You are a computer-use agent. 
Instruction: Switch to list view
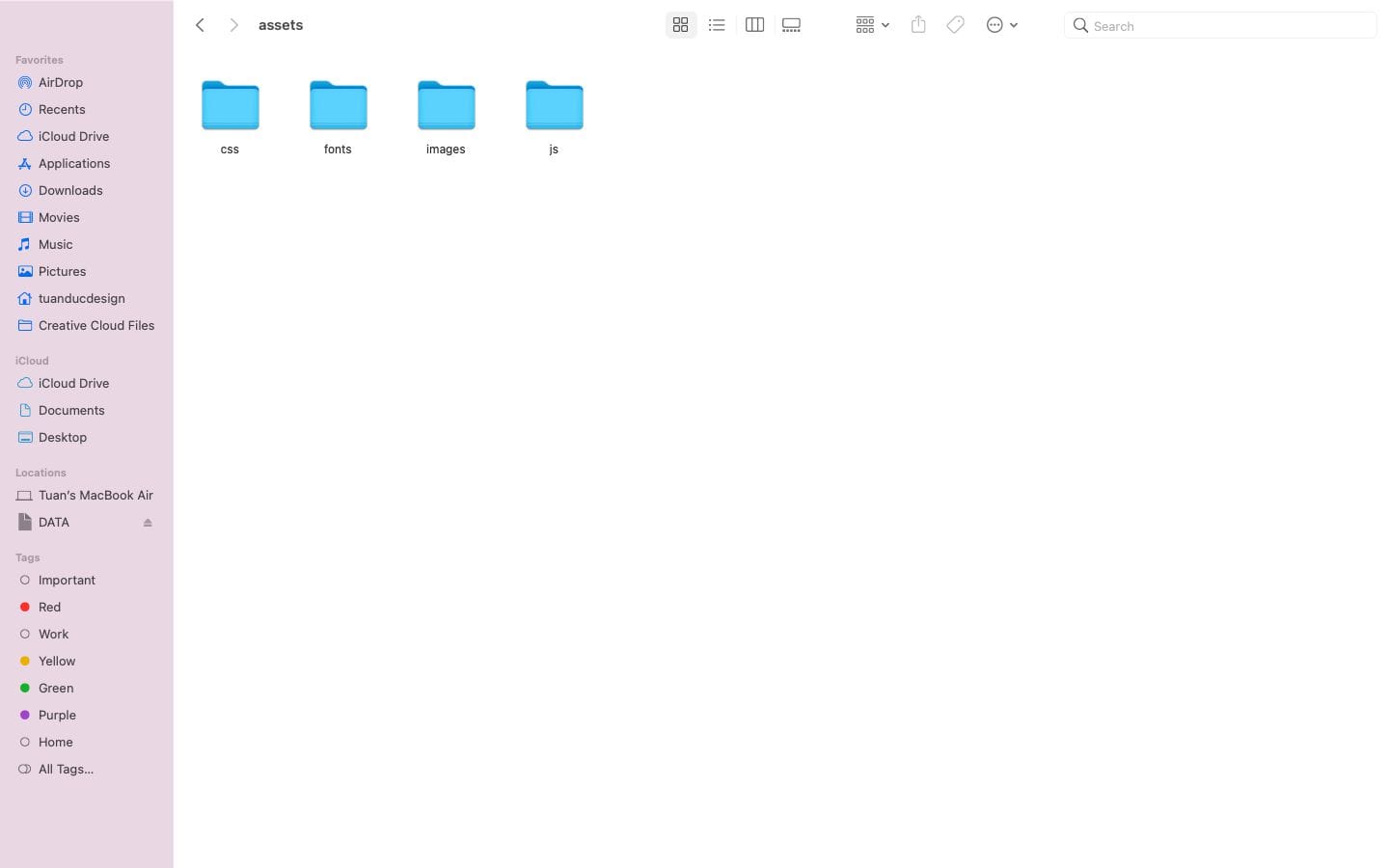(x=717, y=25)
